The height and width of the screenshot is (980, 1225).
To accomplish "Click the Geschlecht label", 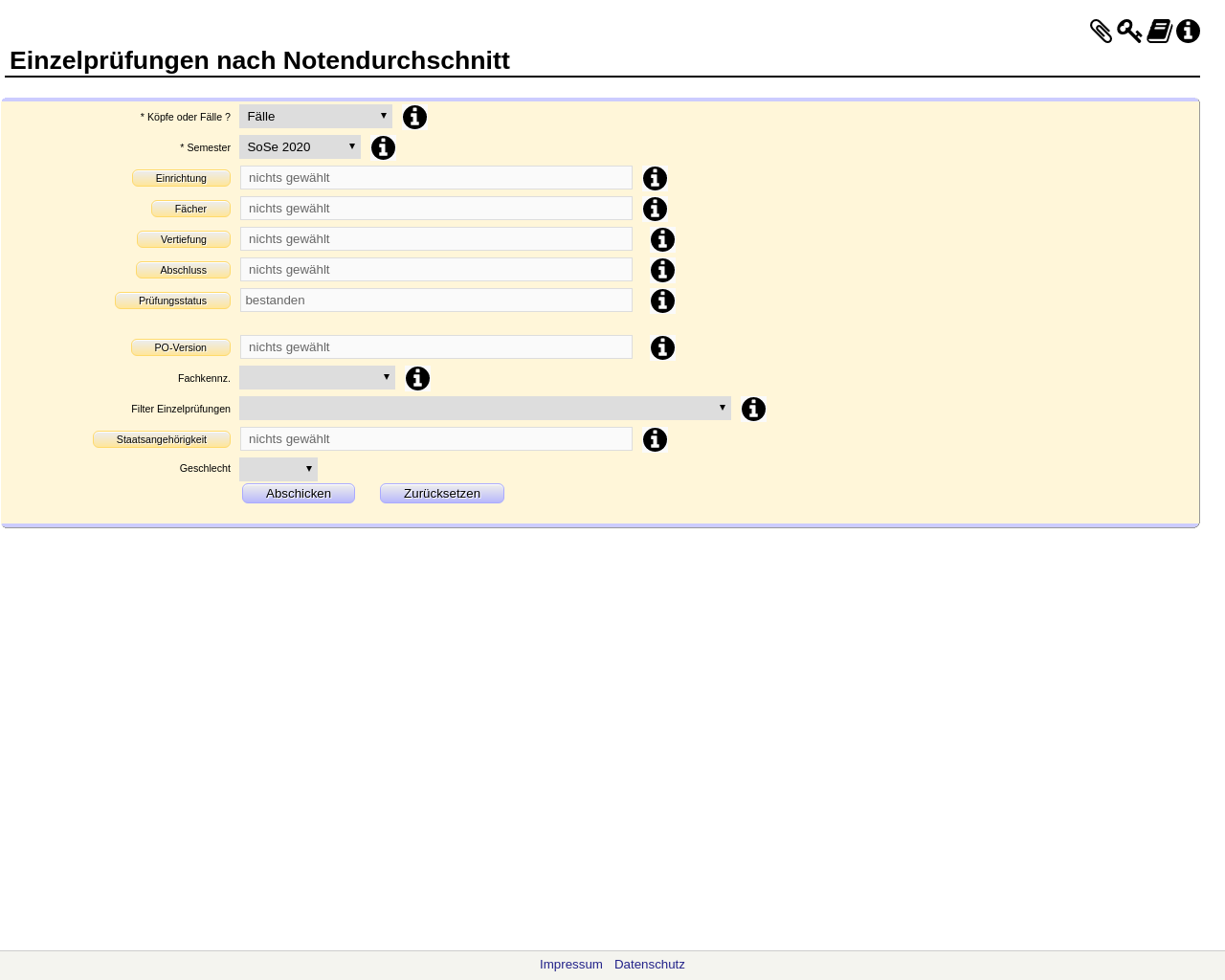I will click(205, 468).
